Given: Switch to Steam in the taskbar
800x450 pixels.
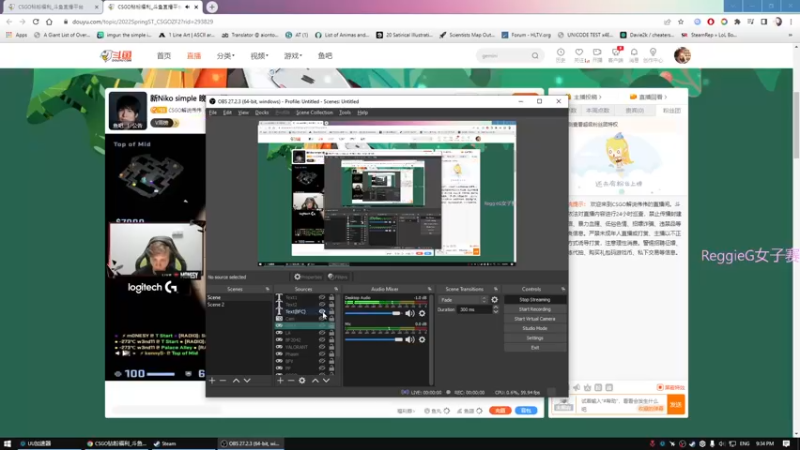Looking at the screenshot, I should coord(165,443).
